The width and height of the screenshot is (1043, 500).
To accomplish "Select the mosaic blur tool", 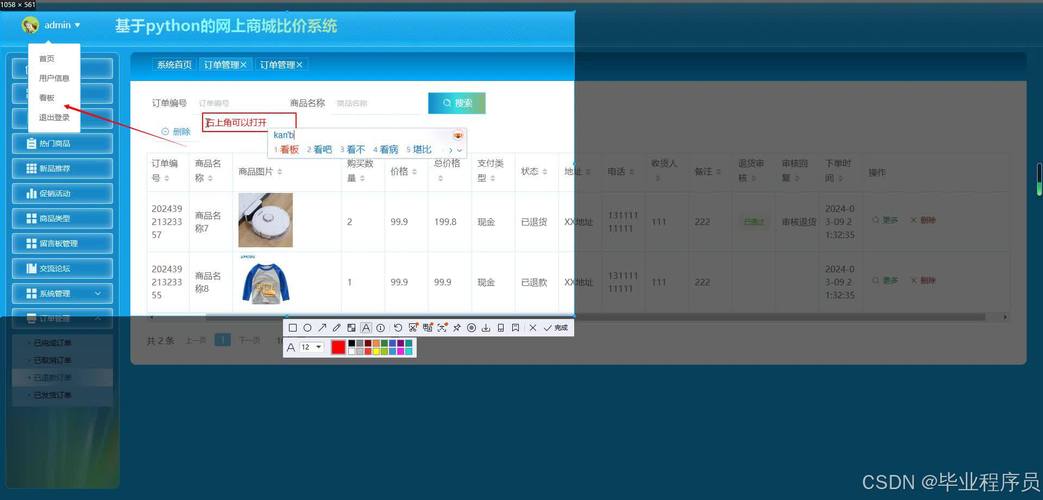I will point(351,328).
